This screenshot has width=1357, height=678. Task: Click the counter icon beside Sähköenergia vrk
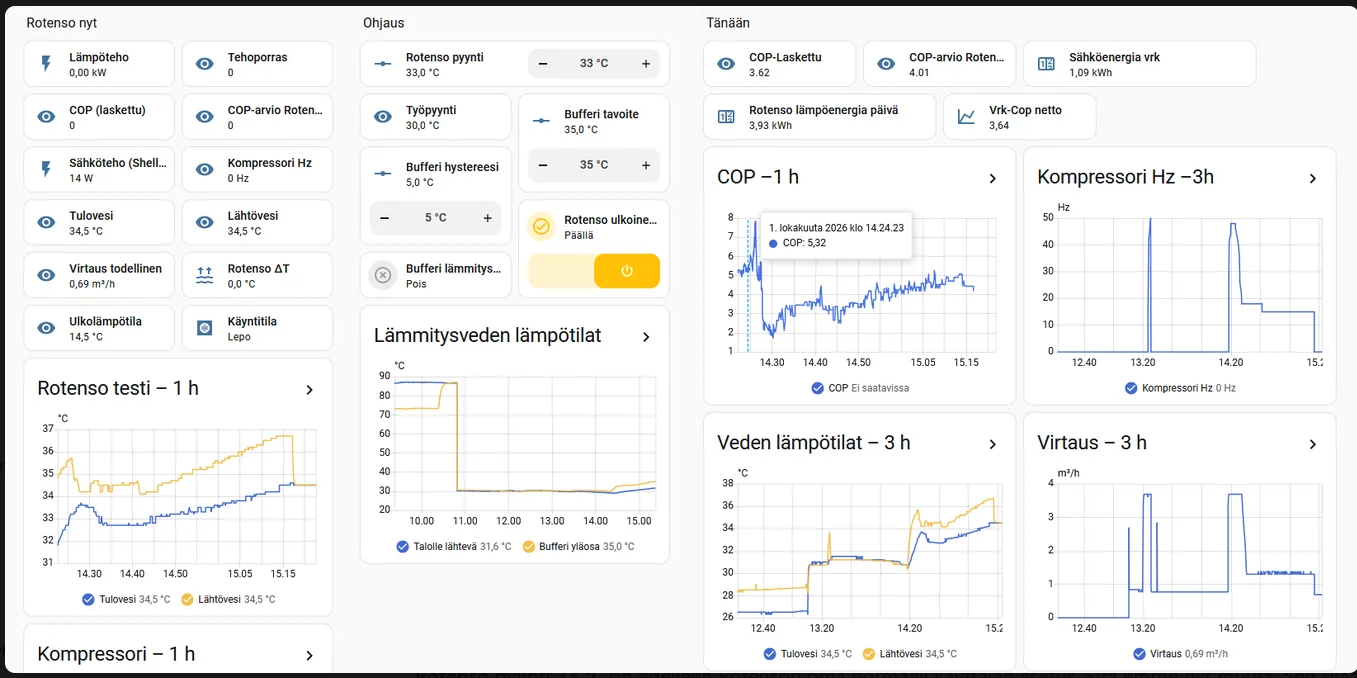(1046, 64)
